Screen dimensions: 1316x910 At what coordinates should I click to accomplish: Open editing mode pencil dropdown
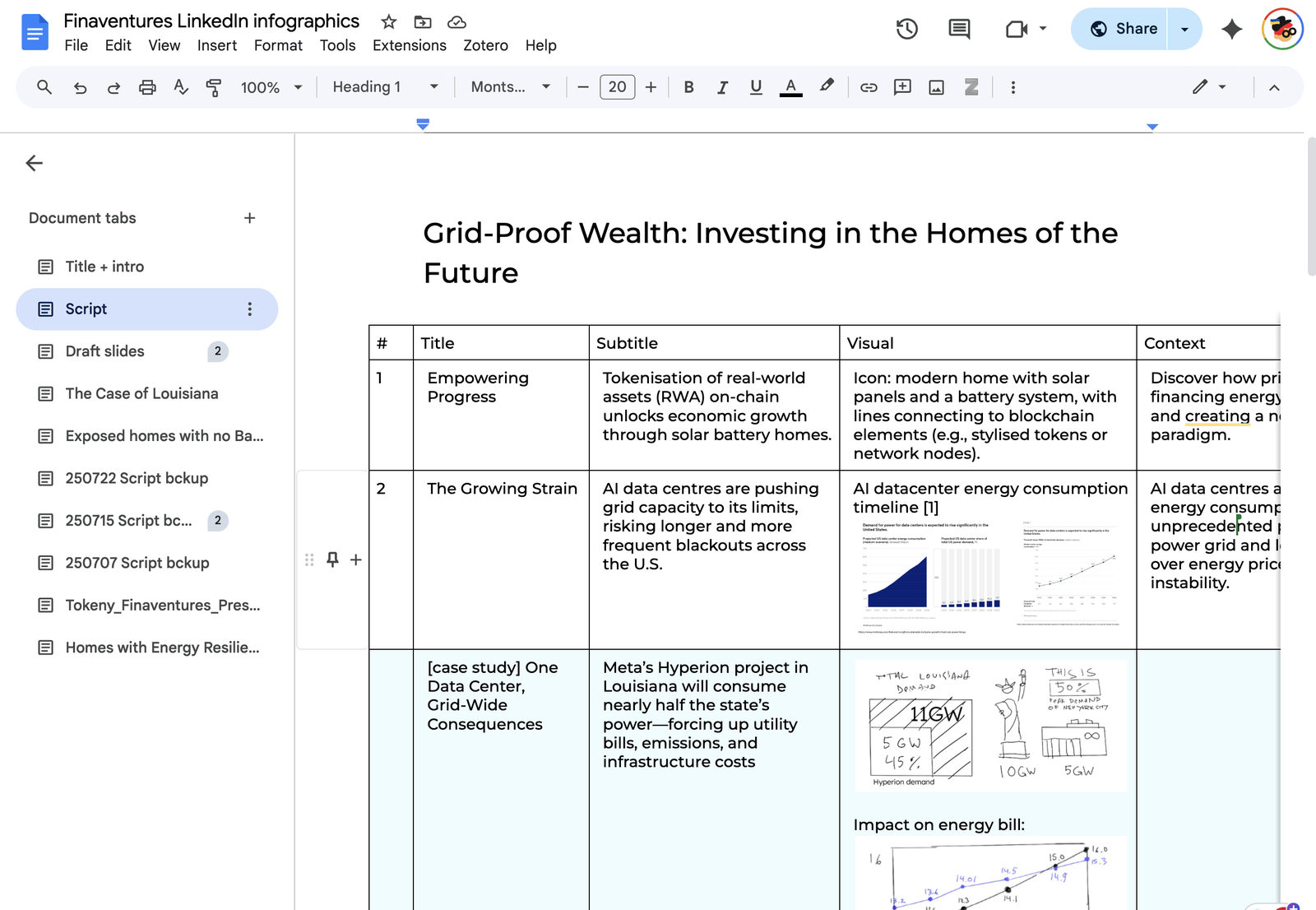tap(1210, 87)
